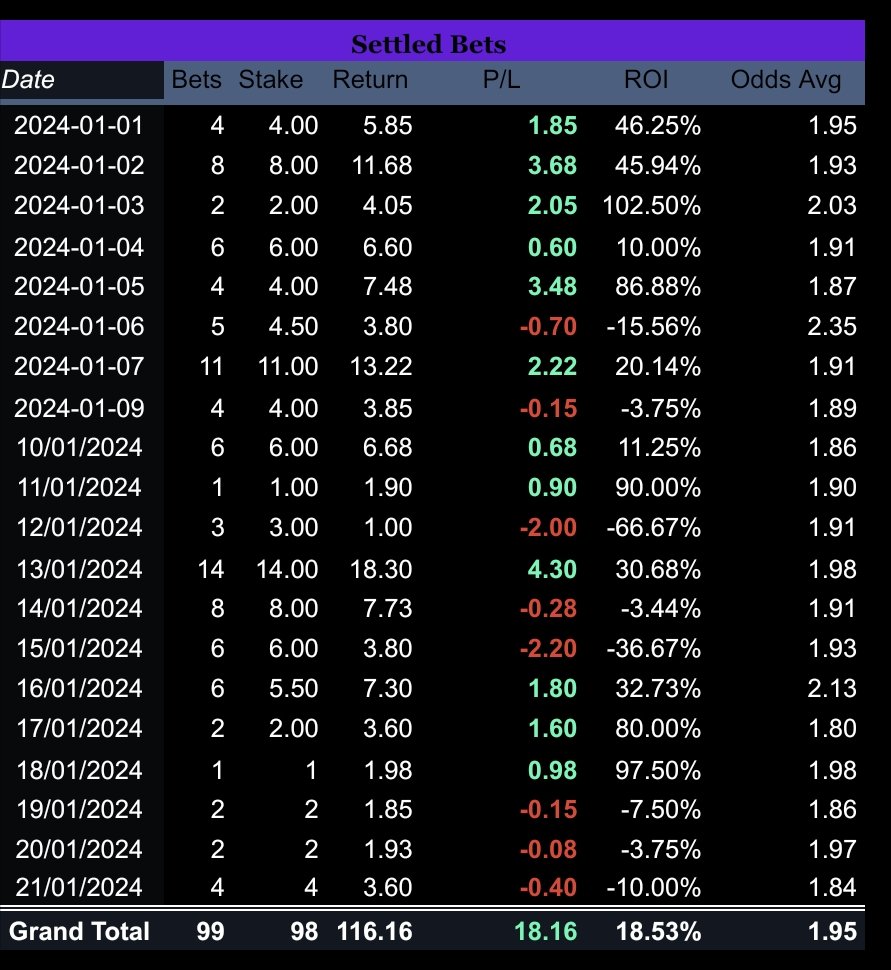Select the ROI column header

point(646,79)
